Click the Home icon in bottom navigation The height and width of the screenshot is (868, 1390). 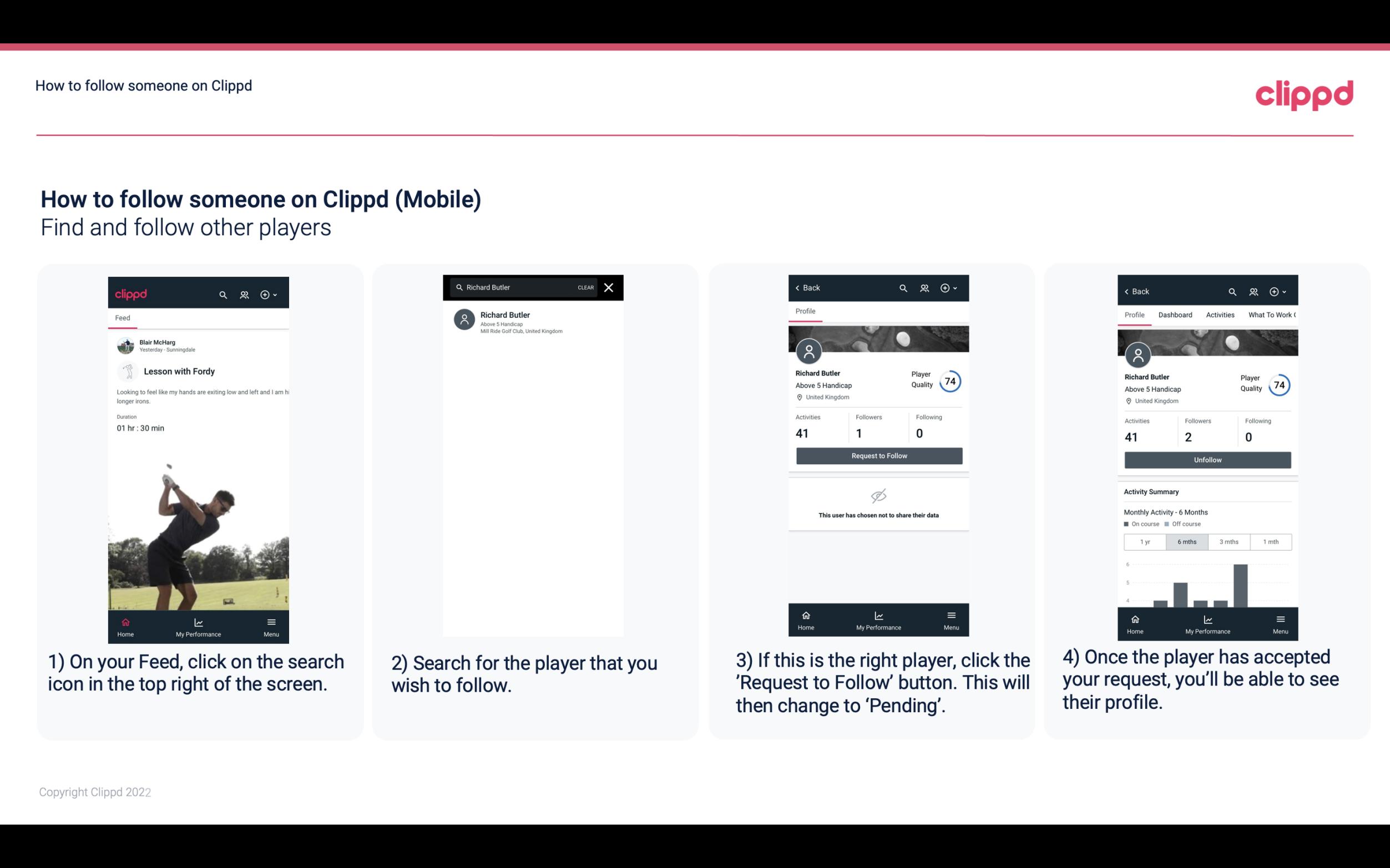tap(125, 622)
